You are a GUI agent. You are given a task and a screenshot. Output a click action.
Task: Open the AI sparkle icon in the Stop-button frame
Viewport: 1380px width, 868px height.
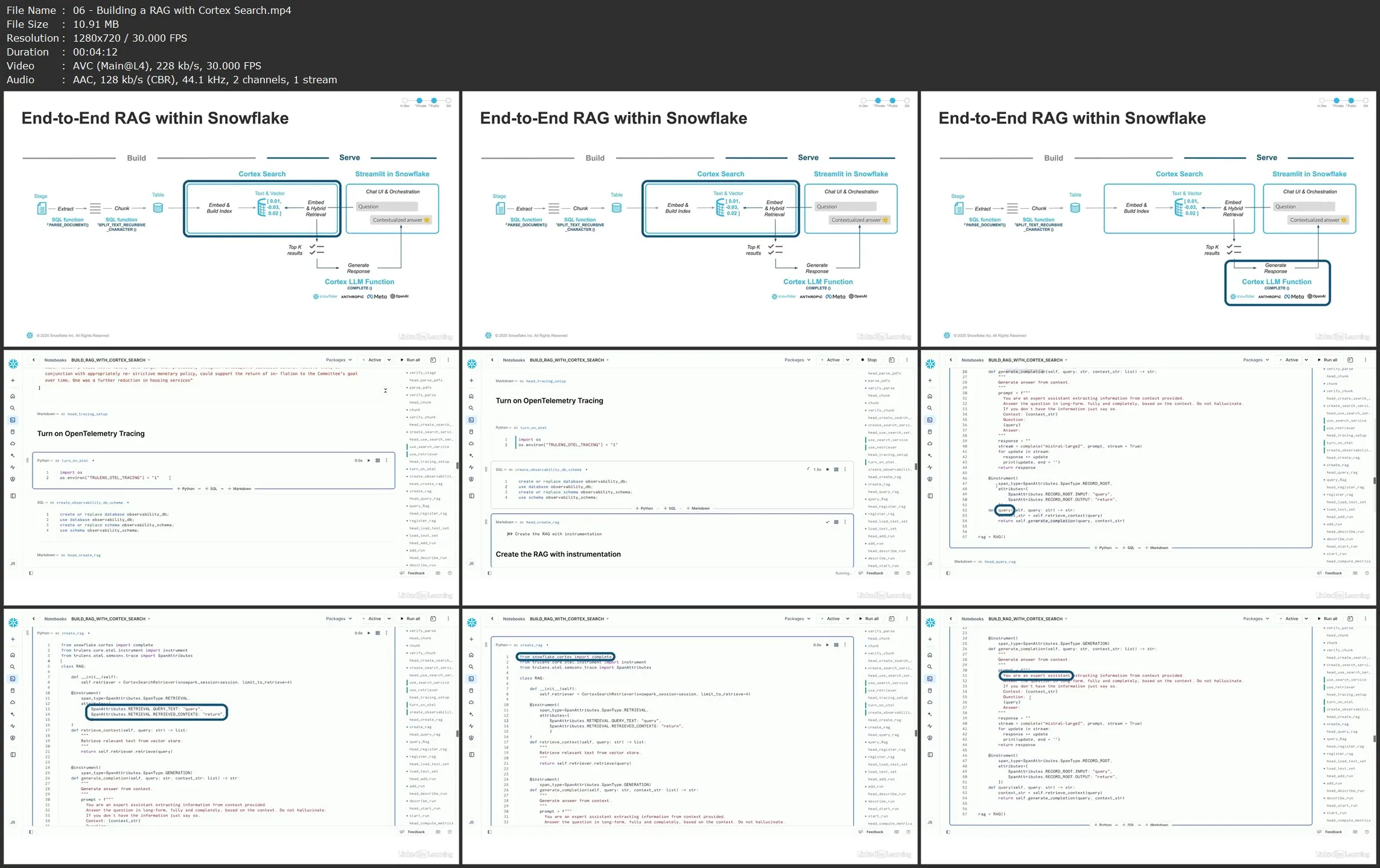pyautogui.click(x=471, y=455)
